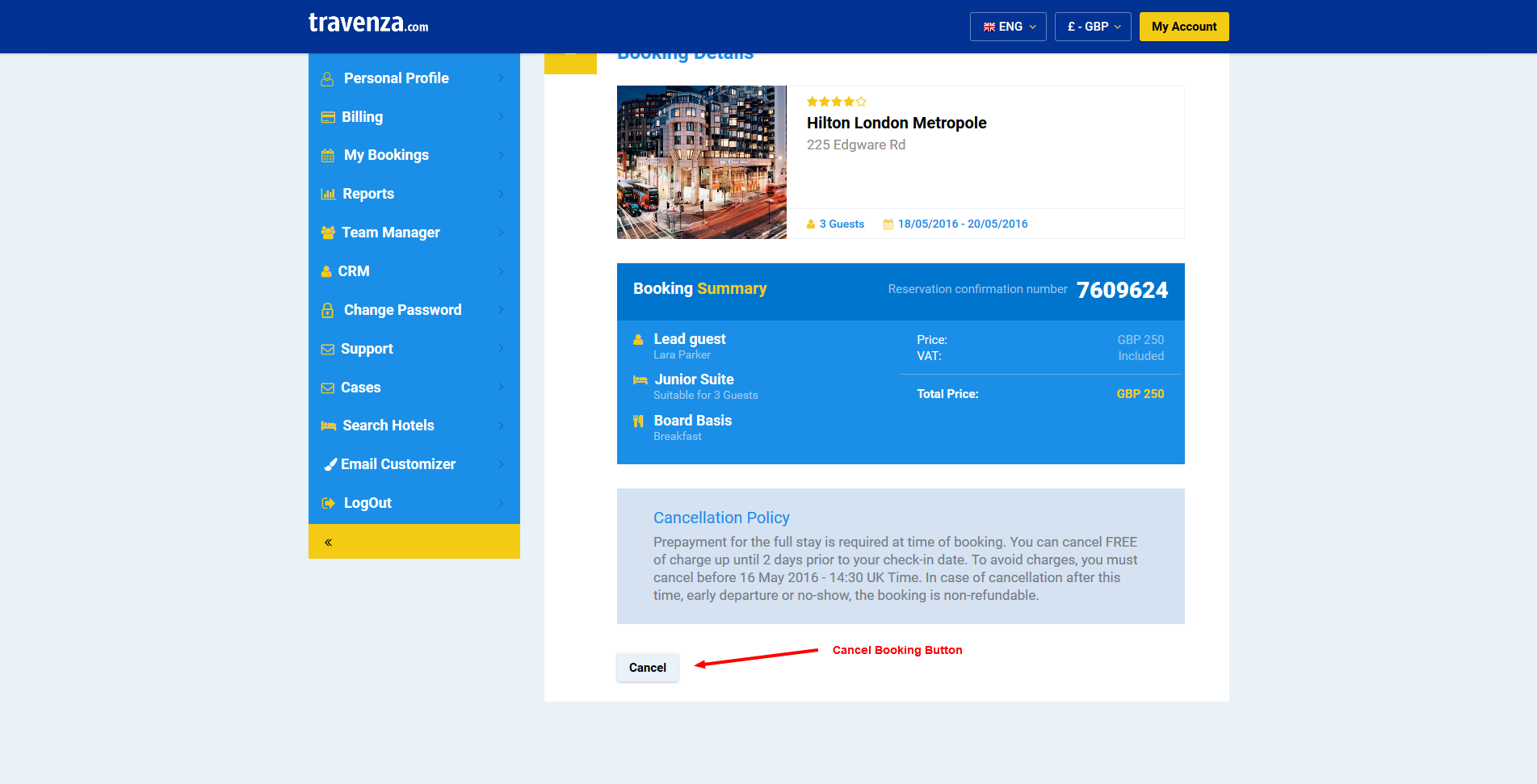Screen dimensions: 1537x784
Task: Click the My Account button
Action: coord(1184,27)
